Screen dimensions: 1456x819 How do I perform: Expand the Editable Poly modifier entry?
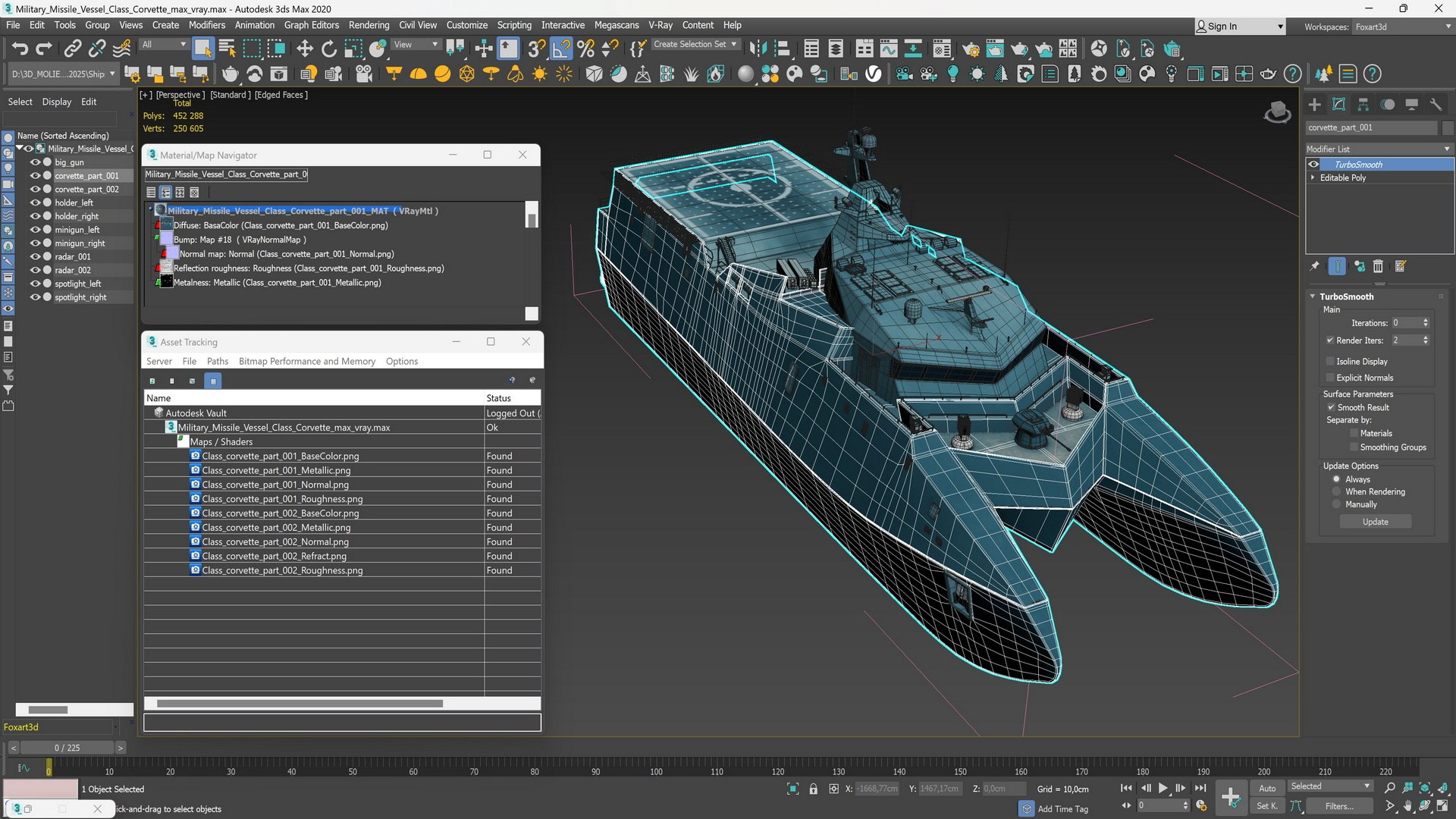pos(1313,177)
